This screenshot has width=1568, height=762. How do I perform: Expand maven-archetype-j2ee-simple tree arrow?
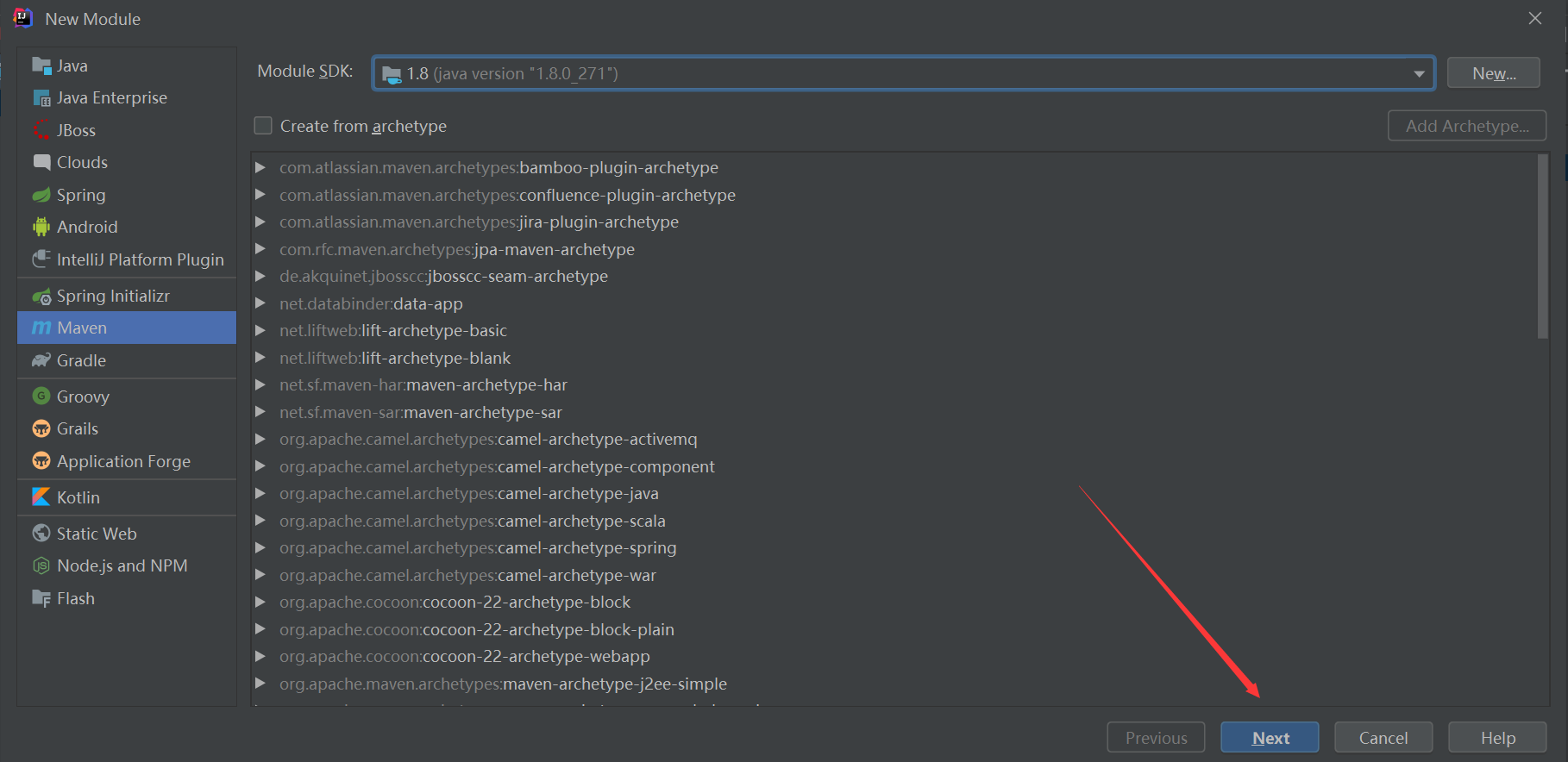[260, 684]
